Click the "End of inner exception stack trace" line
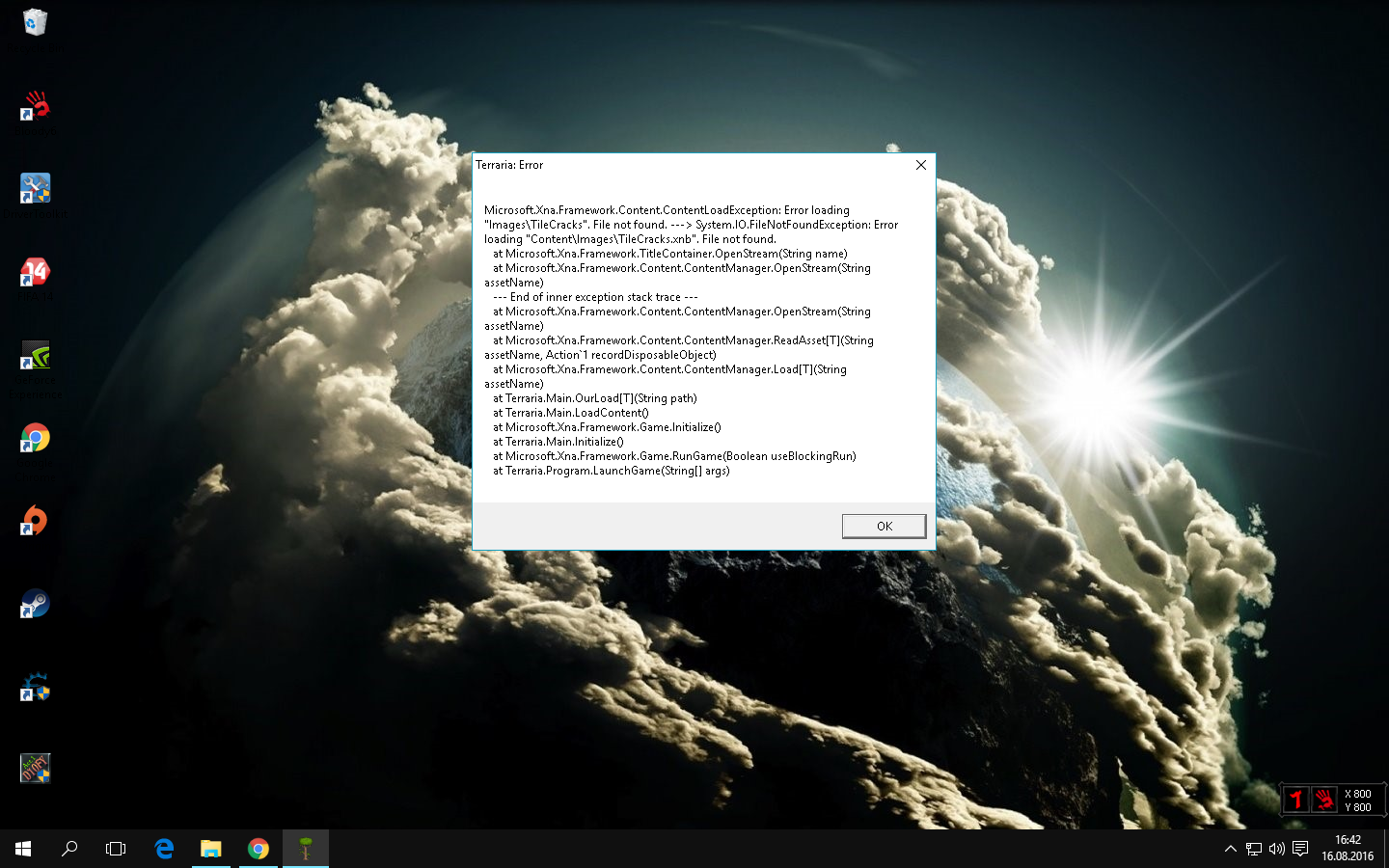 click(595, 297)
